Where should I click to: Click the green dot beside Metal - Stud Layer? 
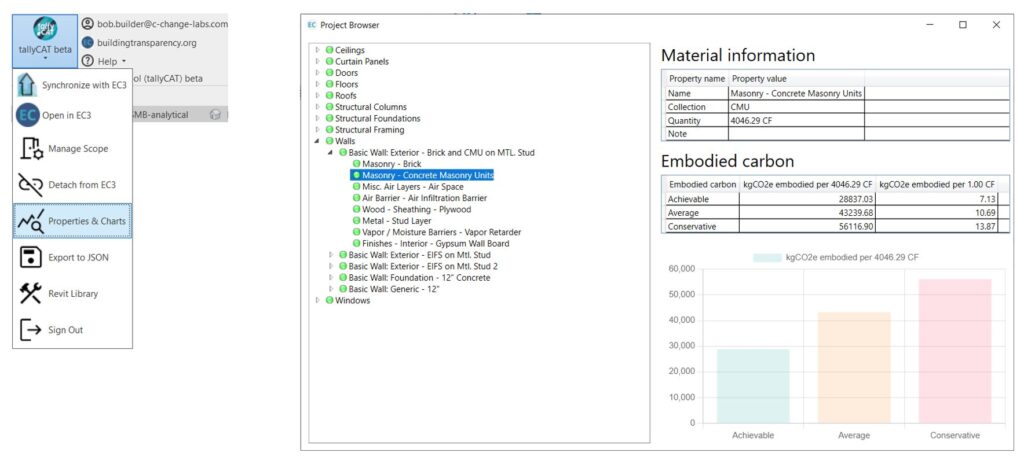[357, 221]
